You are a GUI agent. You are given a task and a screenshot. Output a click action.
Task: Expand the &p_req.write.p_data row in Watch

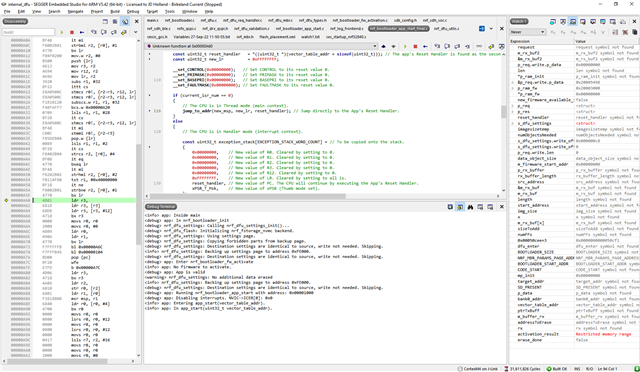(x=513, y=82)
